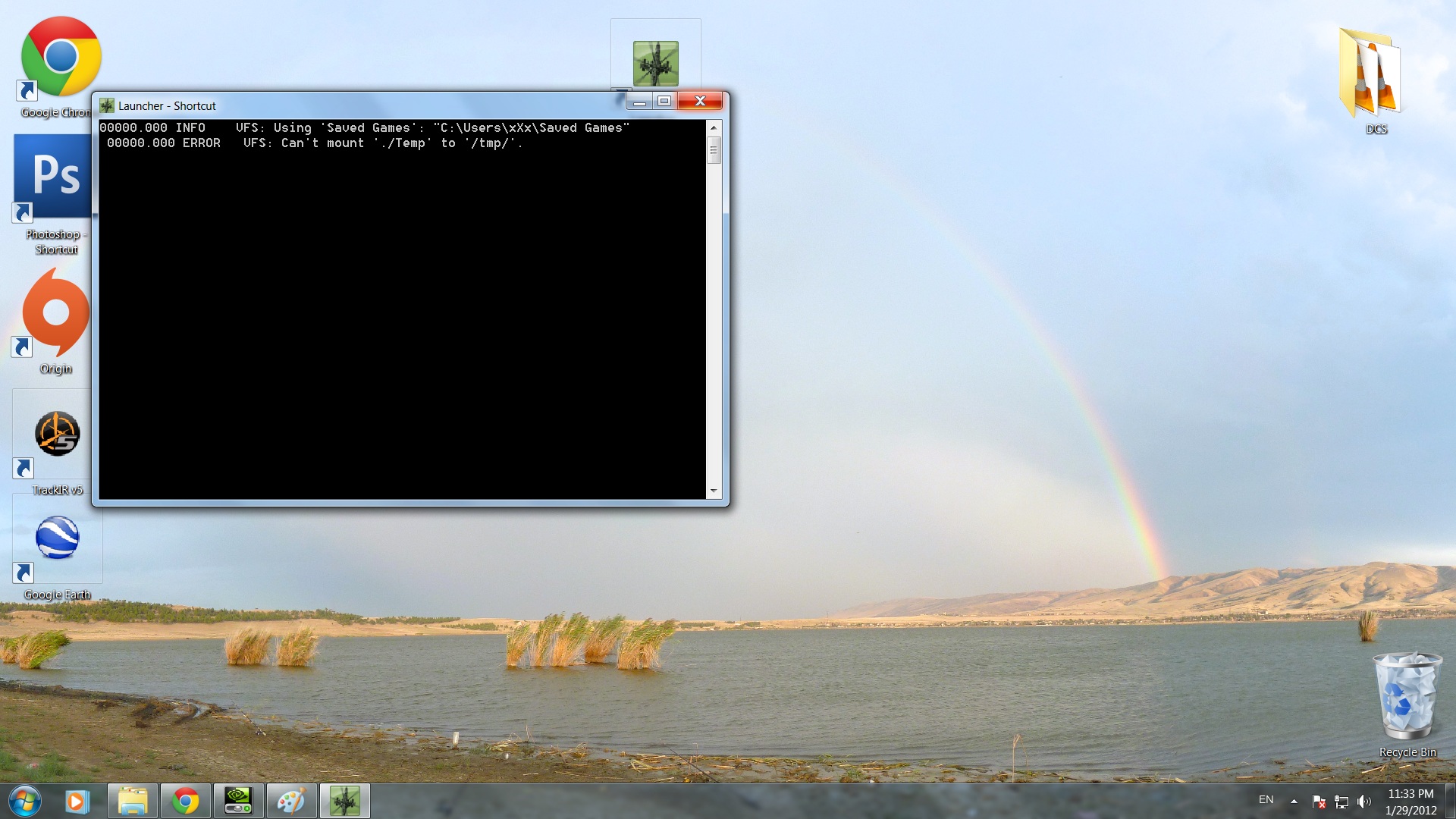Click the console scrollbar thumb
This screenshot has height=819, width=1456.
coord(714,150)
